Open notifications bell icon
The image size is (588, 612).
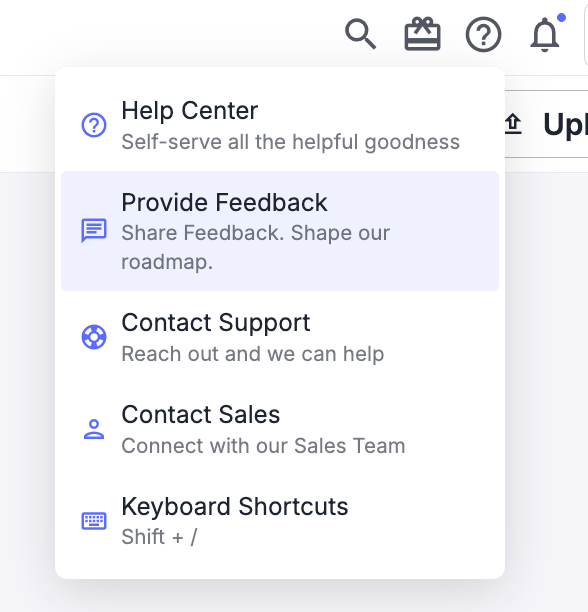point(545,34)
